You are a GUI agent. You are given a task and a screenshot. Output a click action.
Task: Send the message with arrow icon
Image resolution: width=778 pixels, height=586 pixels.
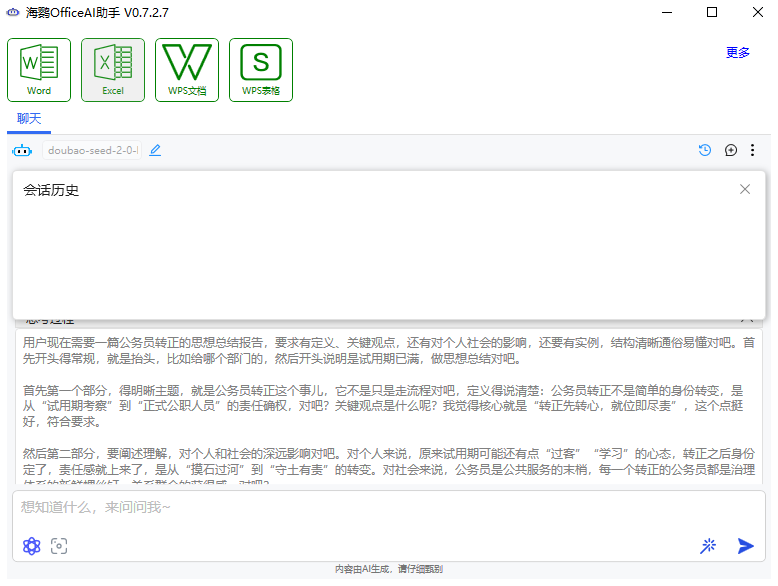click(745, 546)
